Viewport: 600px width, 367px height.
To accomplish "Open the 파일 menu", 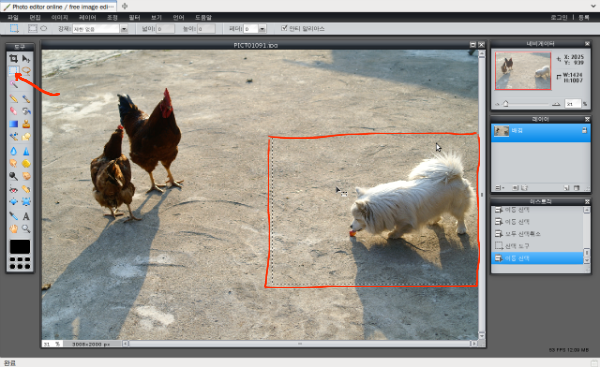I will click(13, 17).
